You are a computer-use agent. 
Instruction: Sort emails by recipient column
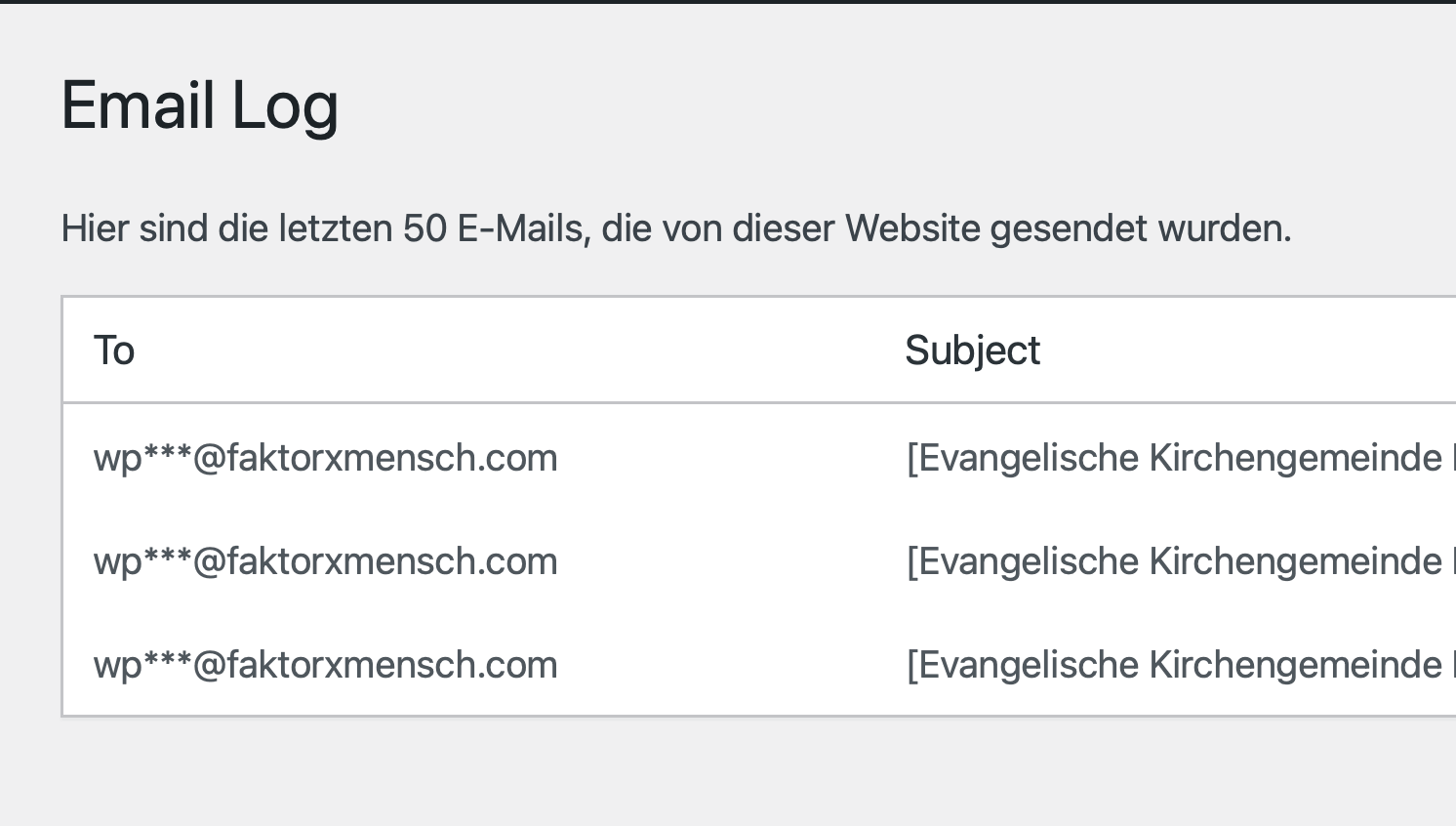coord(114,350)
